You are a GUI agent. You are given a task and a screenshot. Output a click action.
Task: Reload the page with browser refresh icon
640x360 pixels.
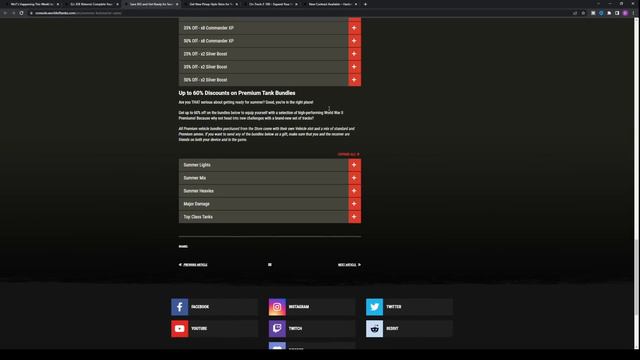pyautogui.click(x=21, y=13)
